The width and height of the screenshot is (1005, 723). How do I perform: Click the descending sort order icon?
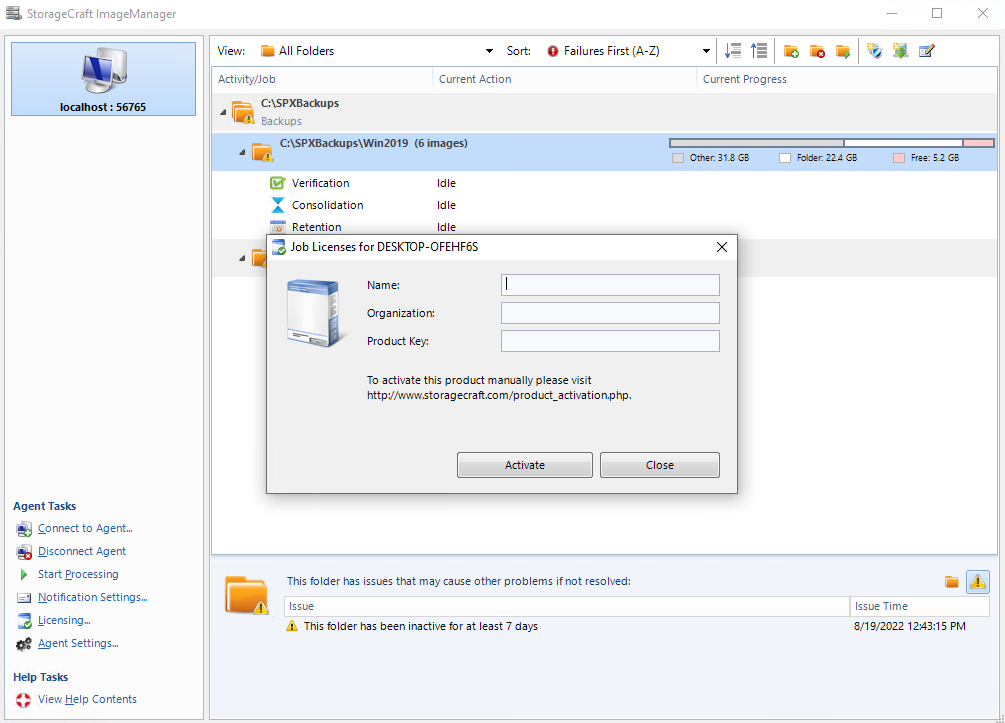point(734,50)
